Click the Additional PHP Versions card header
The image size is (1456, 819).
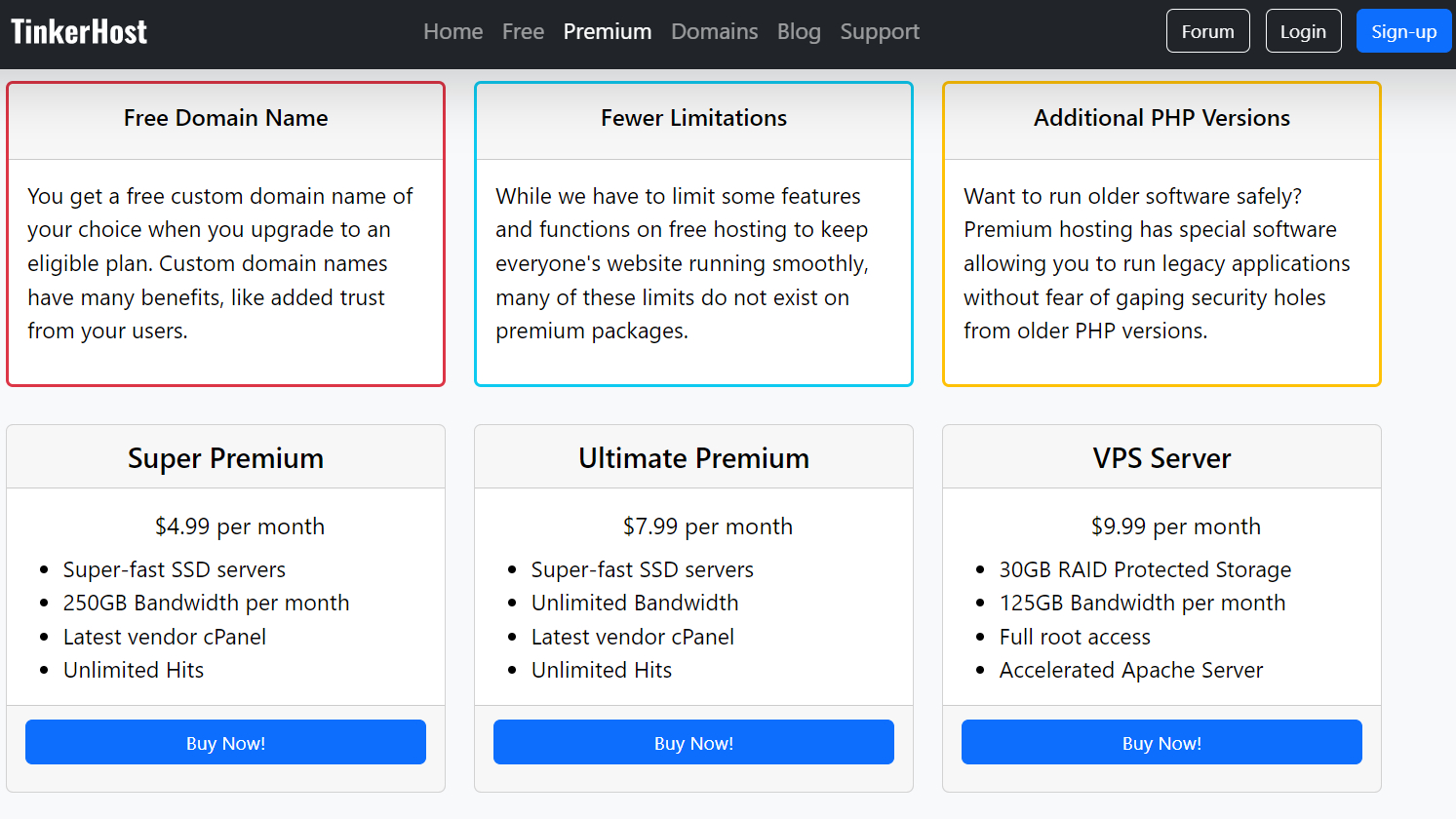tap(1161, 118)
